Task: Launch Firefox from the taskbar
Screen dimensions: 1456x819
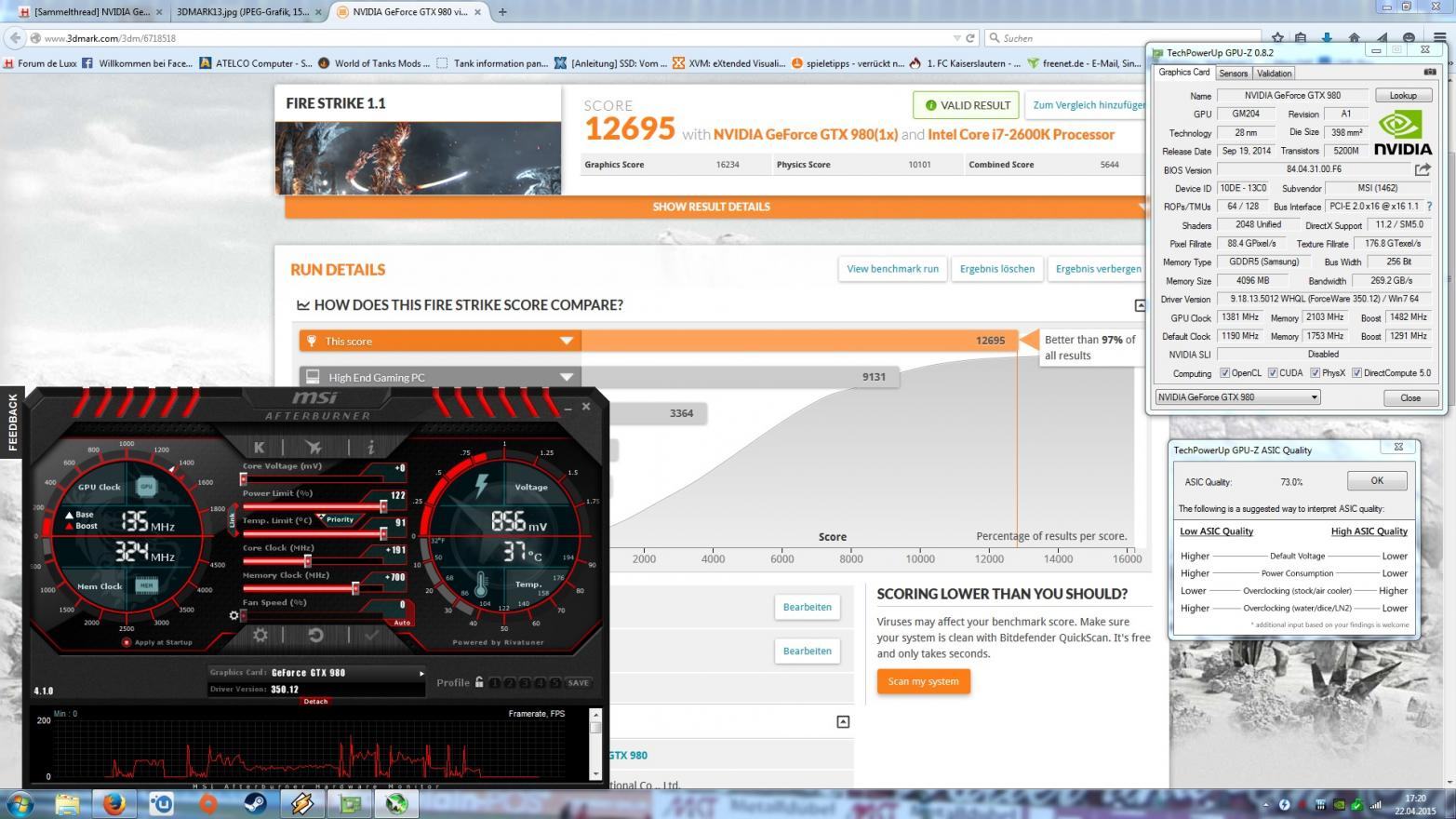Action: pyautogui.click(x=114, y=803)
